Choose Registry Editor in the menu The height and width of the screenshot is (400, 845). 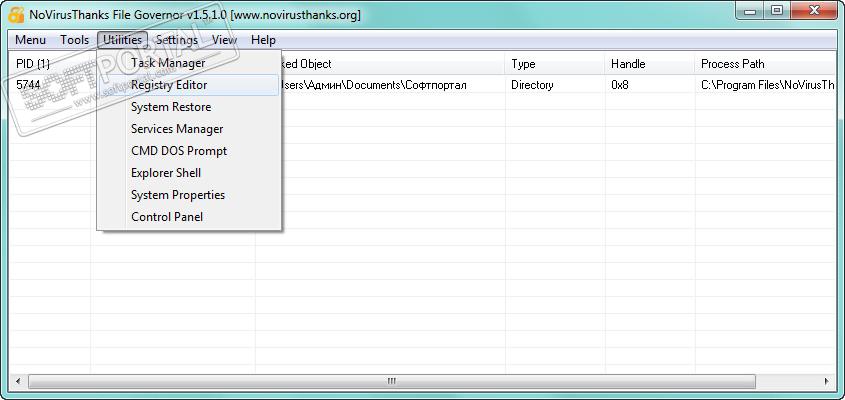pyautogui.click(x=189, y=85)
